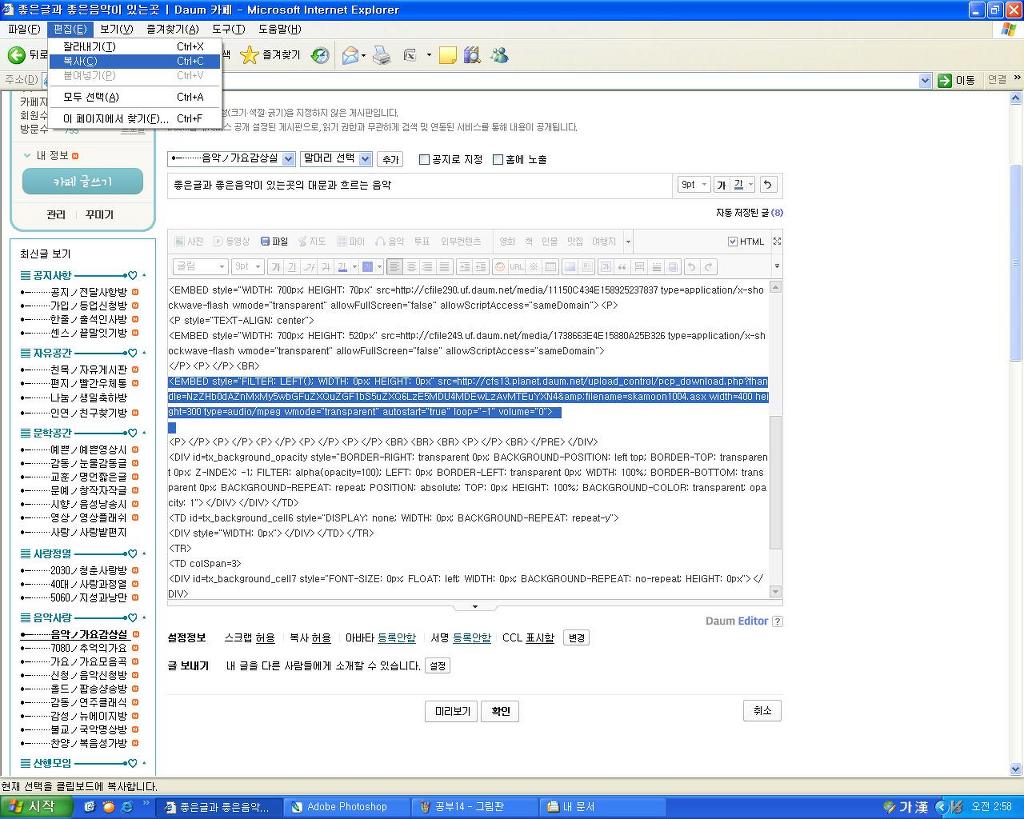
Task: Toggle fullscreen editor icon next to HTML
Action: [776, 242]
